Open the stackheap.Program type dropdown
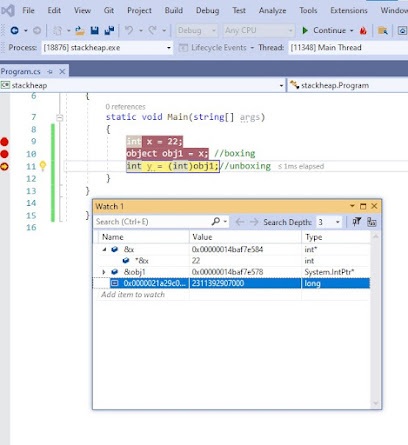The image size is (408, 445). pyautogui.click(x=348, y=85)
